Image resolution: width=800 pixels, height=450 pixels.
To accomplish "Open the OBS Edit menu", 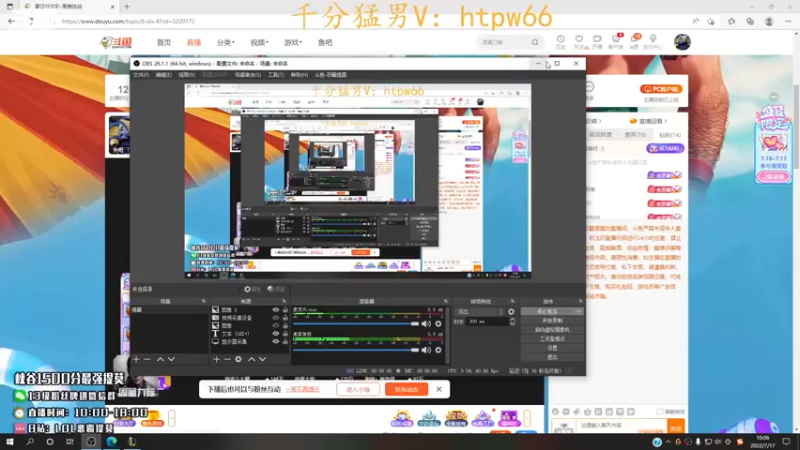I will tap(164, 75).
